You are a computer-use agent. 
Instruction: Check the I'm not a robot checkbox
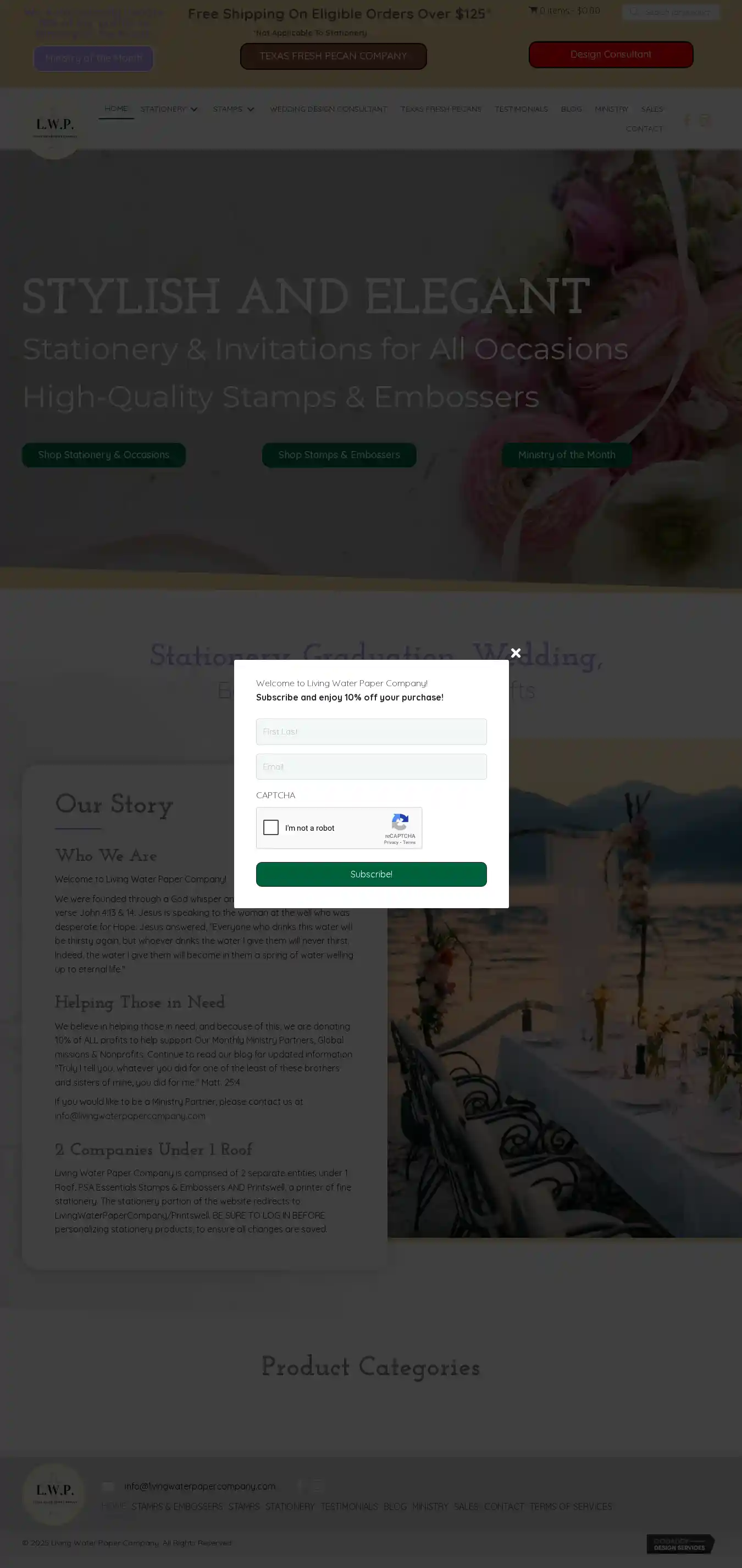point(271,827)
